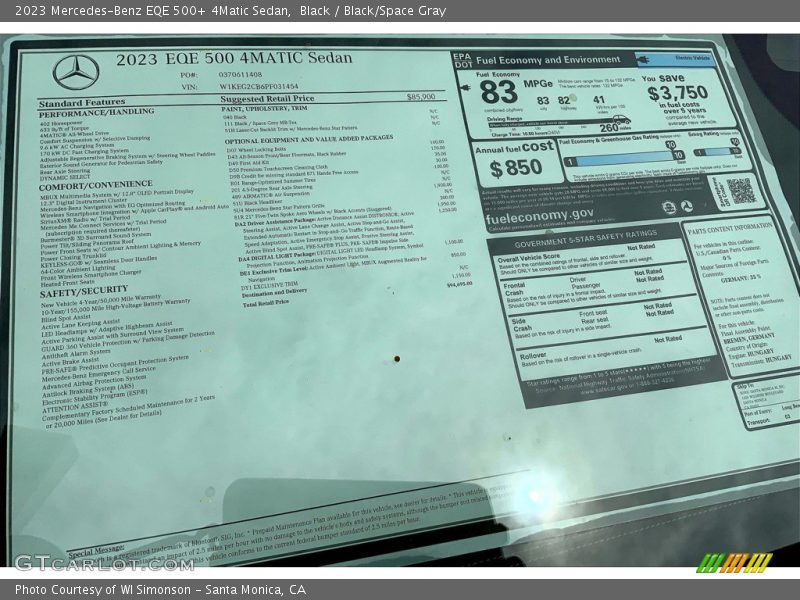This screenshot has width=800, height=600.
Task: Click the fuel economy greenhouse gas rating bar
Action: pos(623,158)
